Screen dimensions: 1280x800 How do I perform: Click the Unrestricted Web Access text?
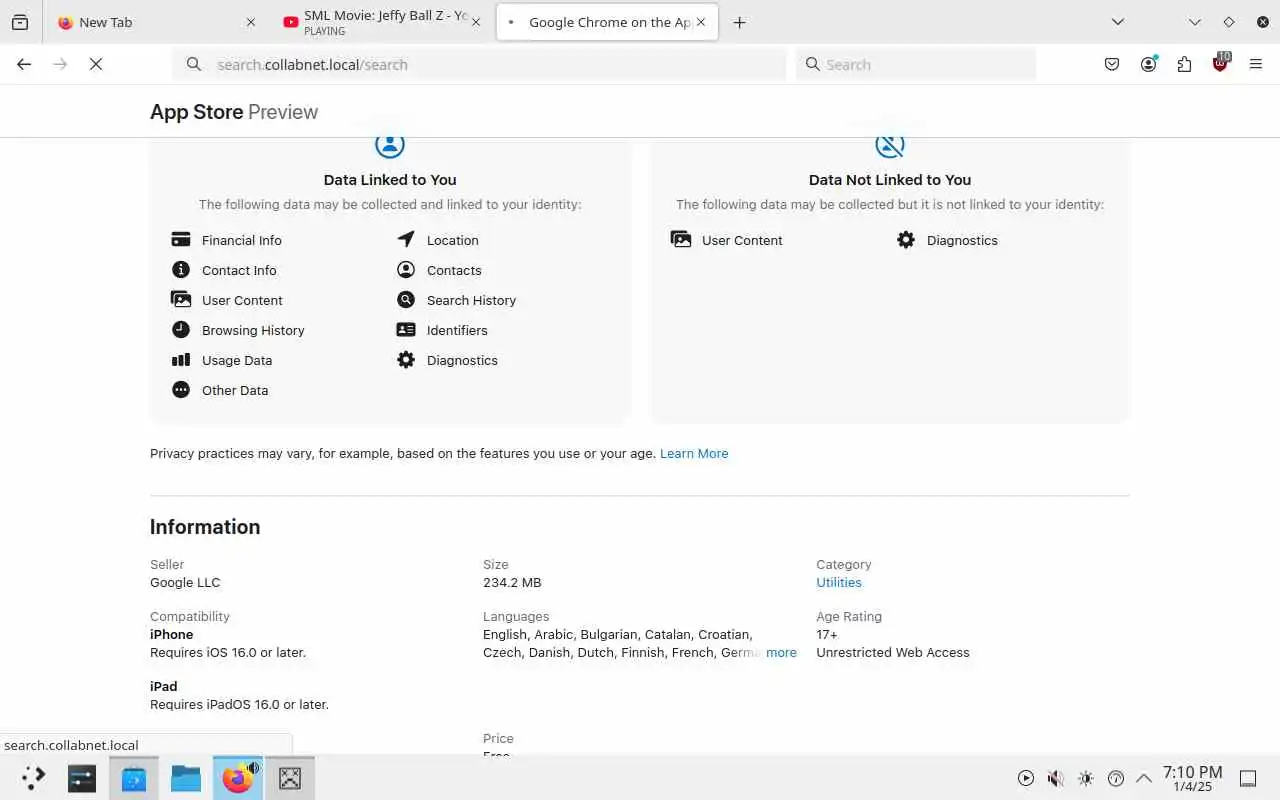pos(893,652)
